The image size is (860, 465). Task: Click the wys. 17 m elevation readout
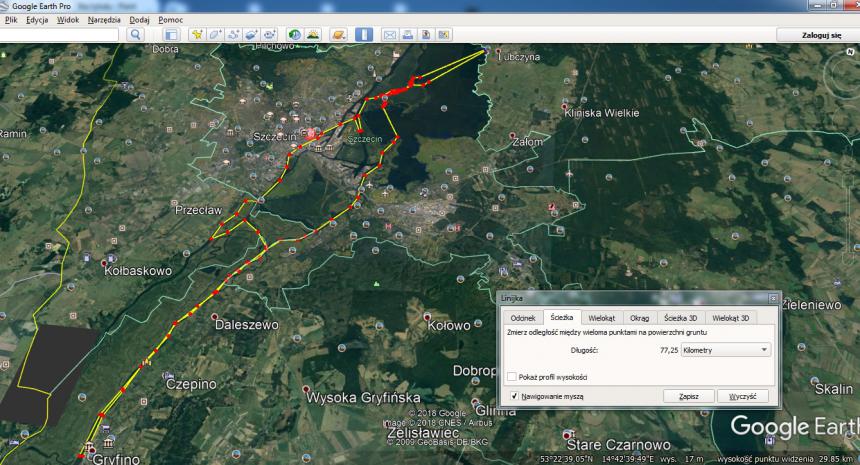(681, 459)
